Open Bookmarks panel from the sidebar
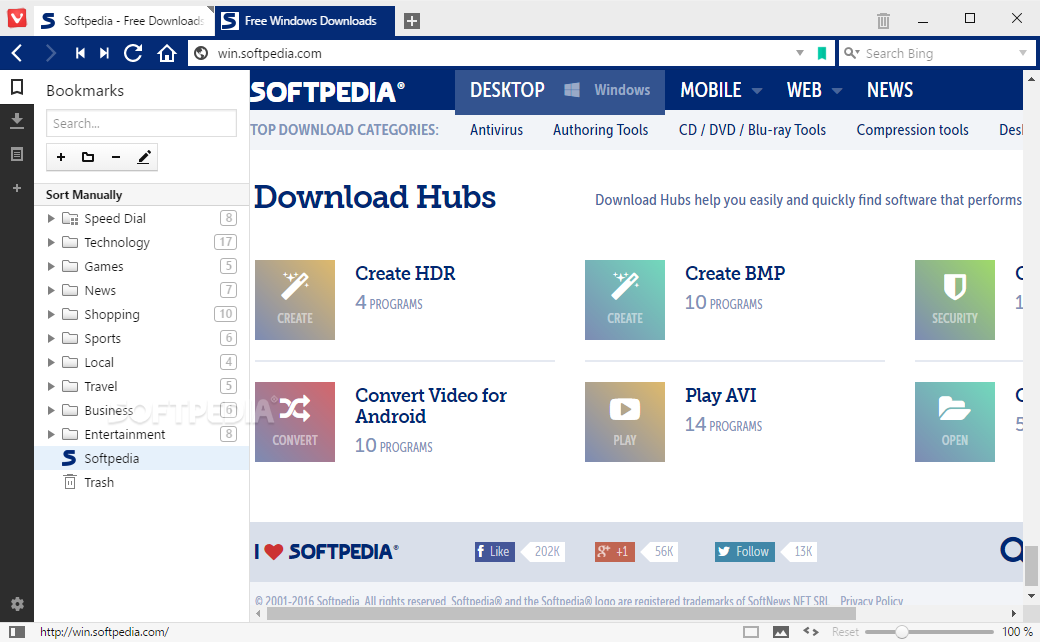This screenshot has height=642, width=1040. tap(17, 87)
